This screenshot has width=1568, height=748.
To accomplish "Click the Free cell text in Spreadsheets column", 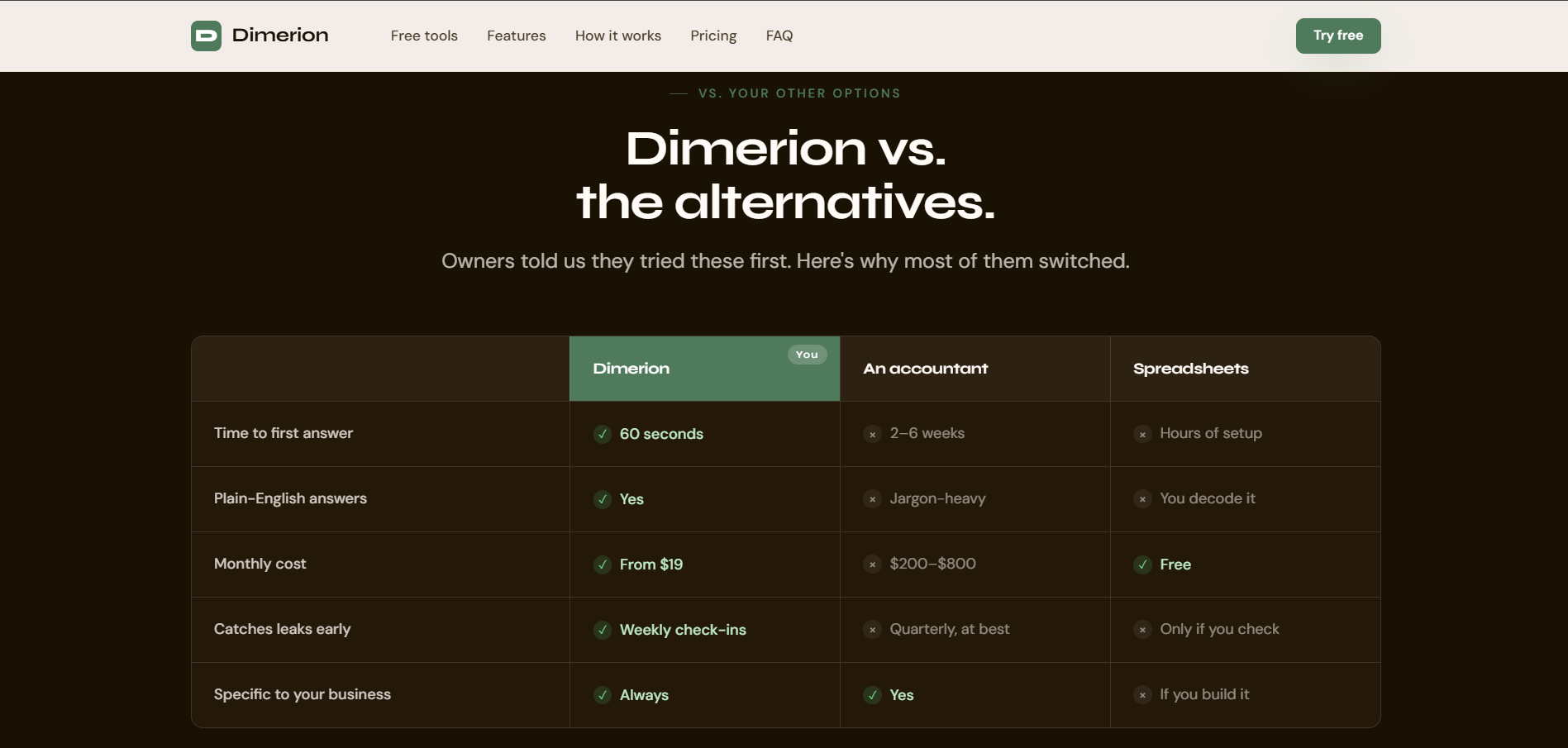I will point(1175,565).
